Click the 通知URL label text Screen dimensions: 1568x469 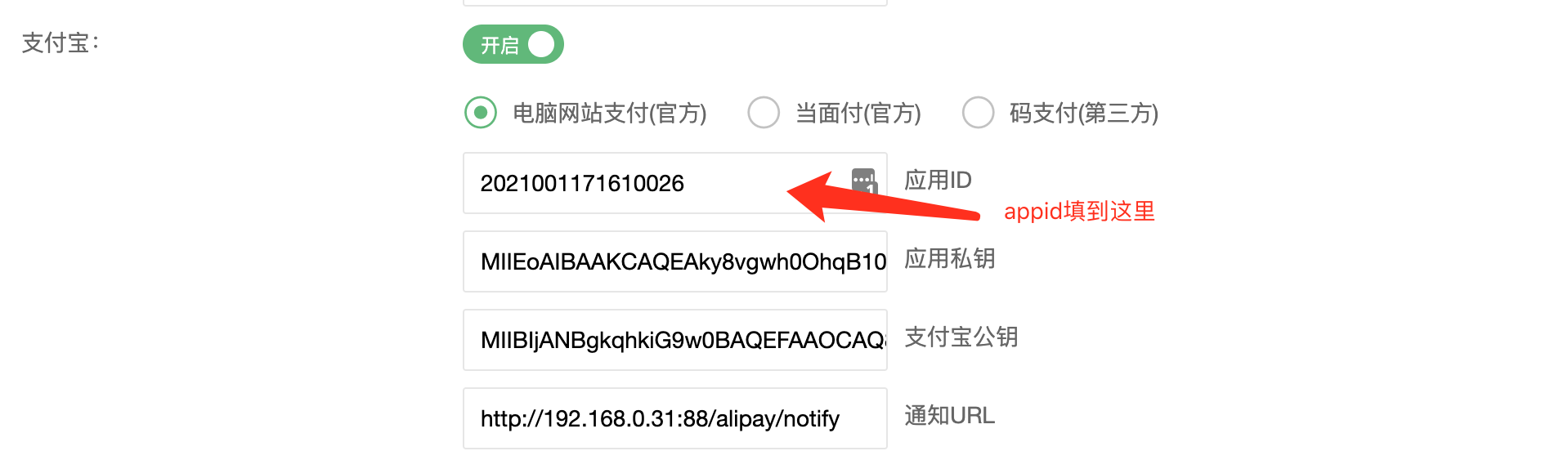pos(949,415)
